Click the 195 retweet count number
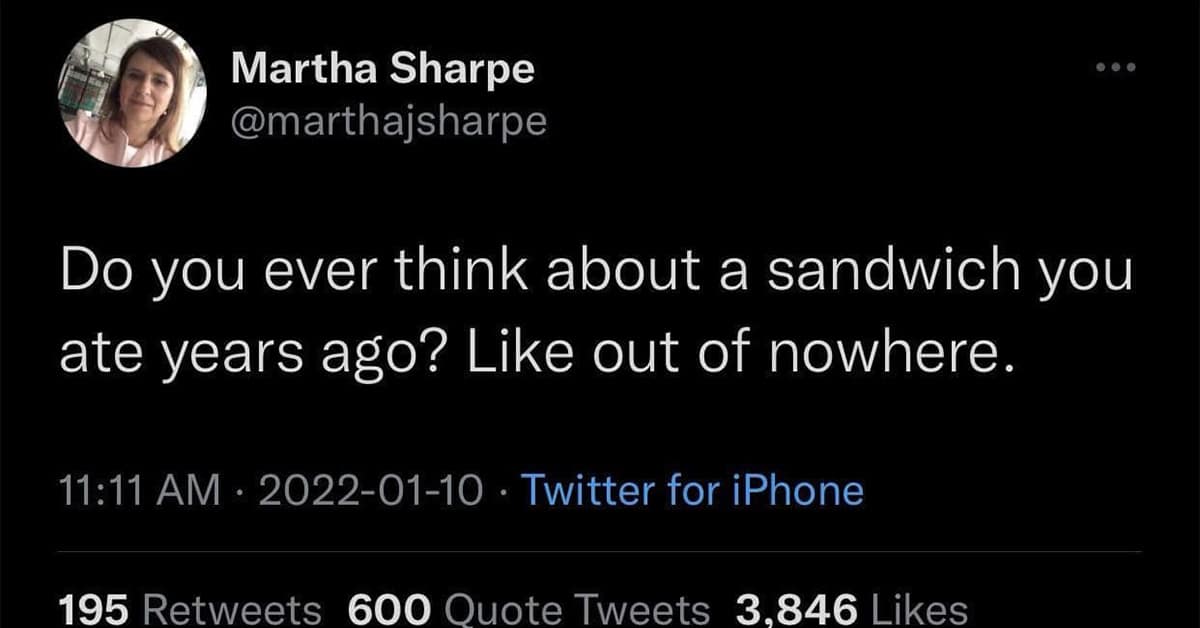Viewport: 1200px width, 628px height. tap(96, 610)
